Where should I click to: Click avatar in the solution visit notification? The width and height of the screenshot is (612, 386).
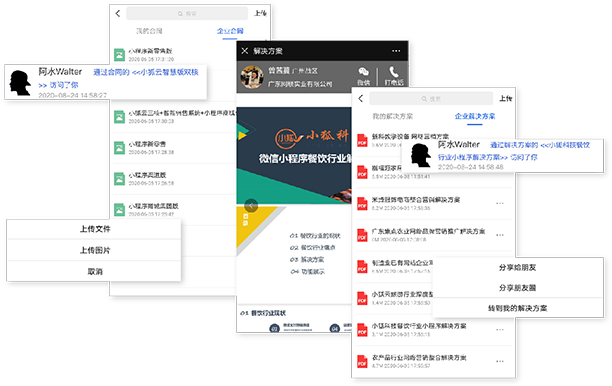pos(421,155)
